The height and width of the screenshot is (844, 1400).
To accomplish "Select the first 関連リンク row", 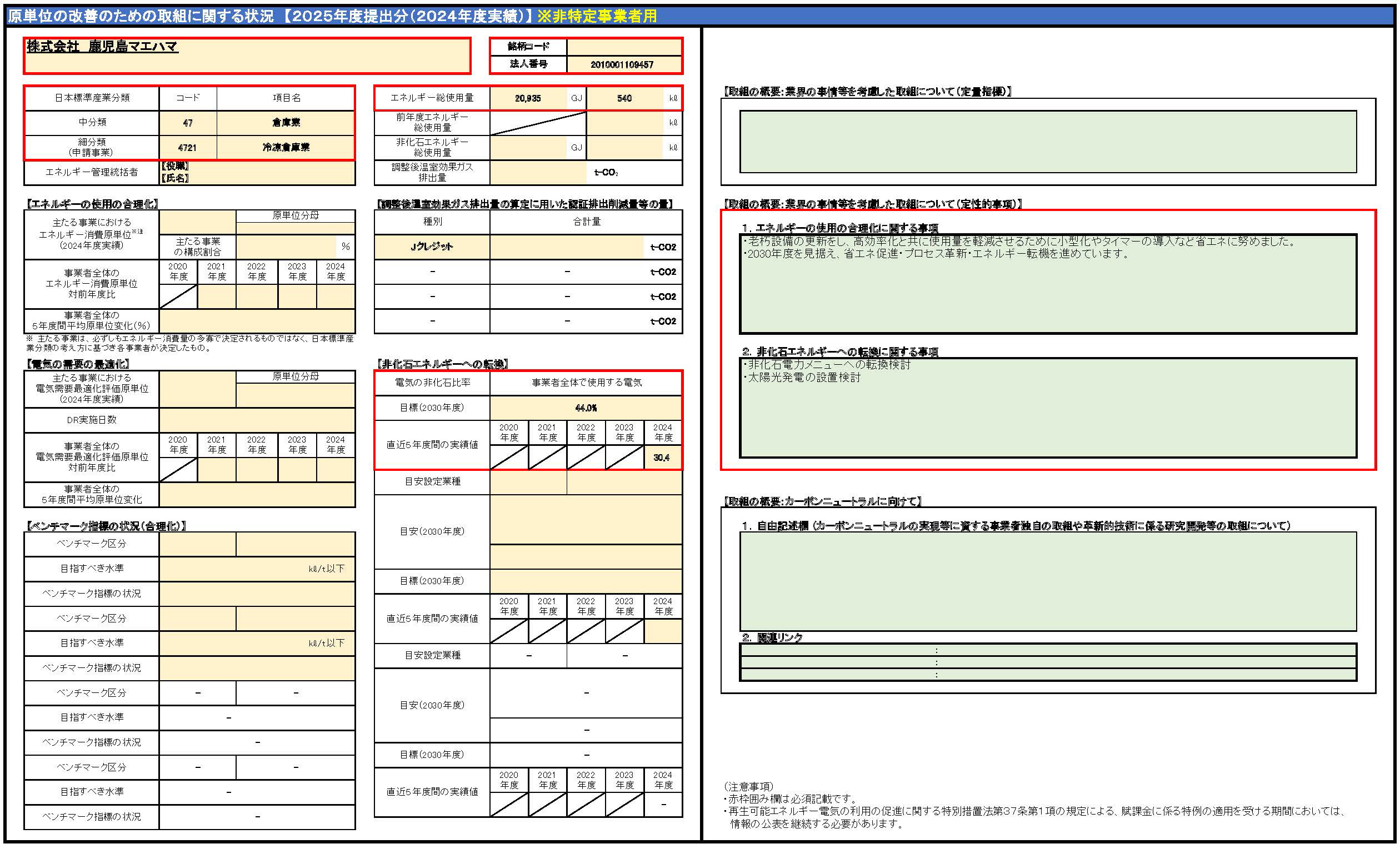I will click(x=1047, y=650).
